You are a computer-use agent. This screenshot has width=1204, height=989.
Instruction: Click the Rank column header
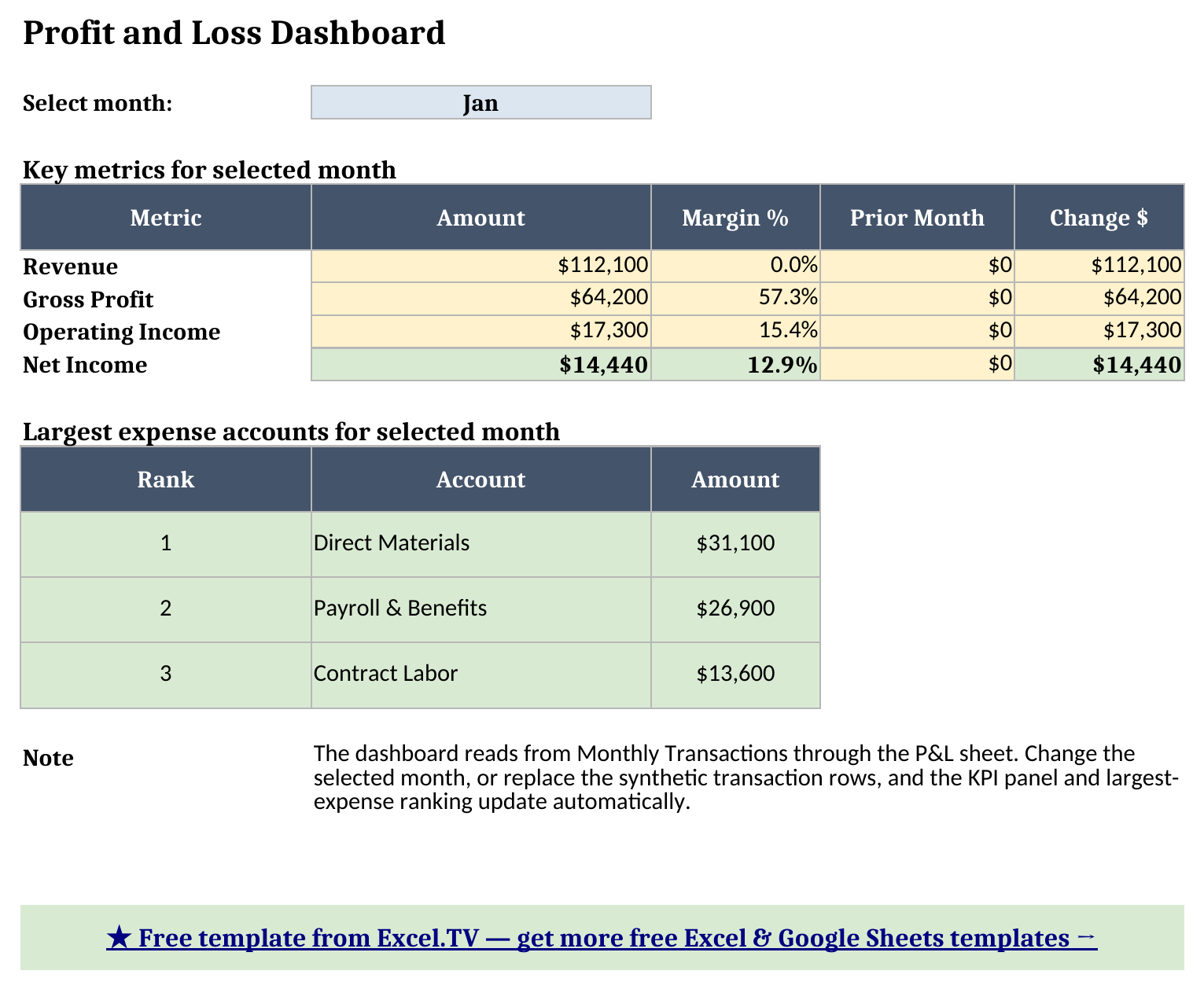(166, 479)
